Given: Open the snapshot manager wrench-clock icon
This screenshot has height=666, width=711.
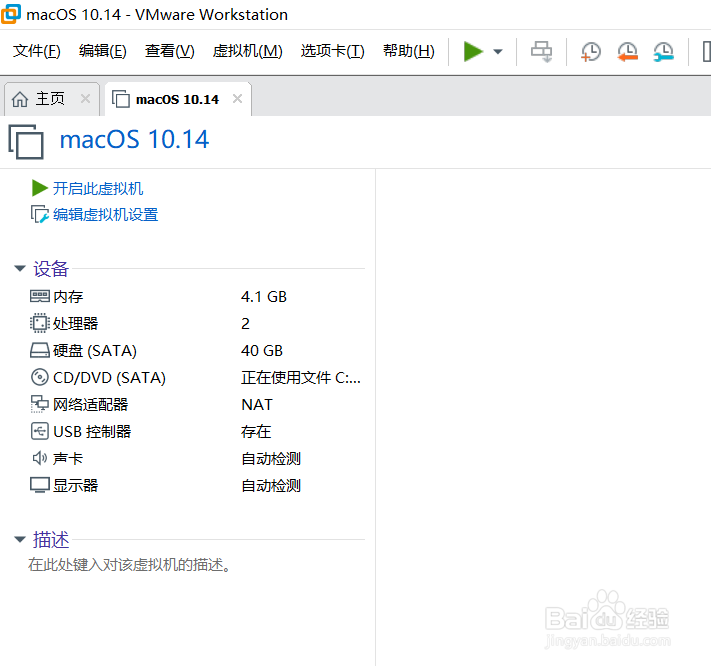Looking at the screenshot, I should tap(663, 52).
